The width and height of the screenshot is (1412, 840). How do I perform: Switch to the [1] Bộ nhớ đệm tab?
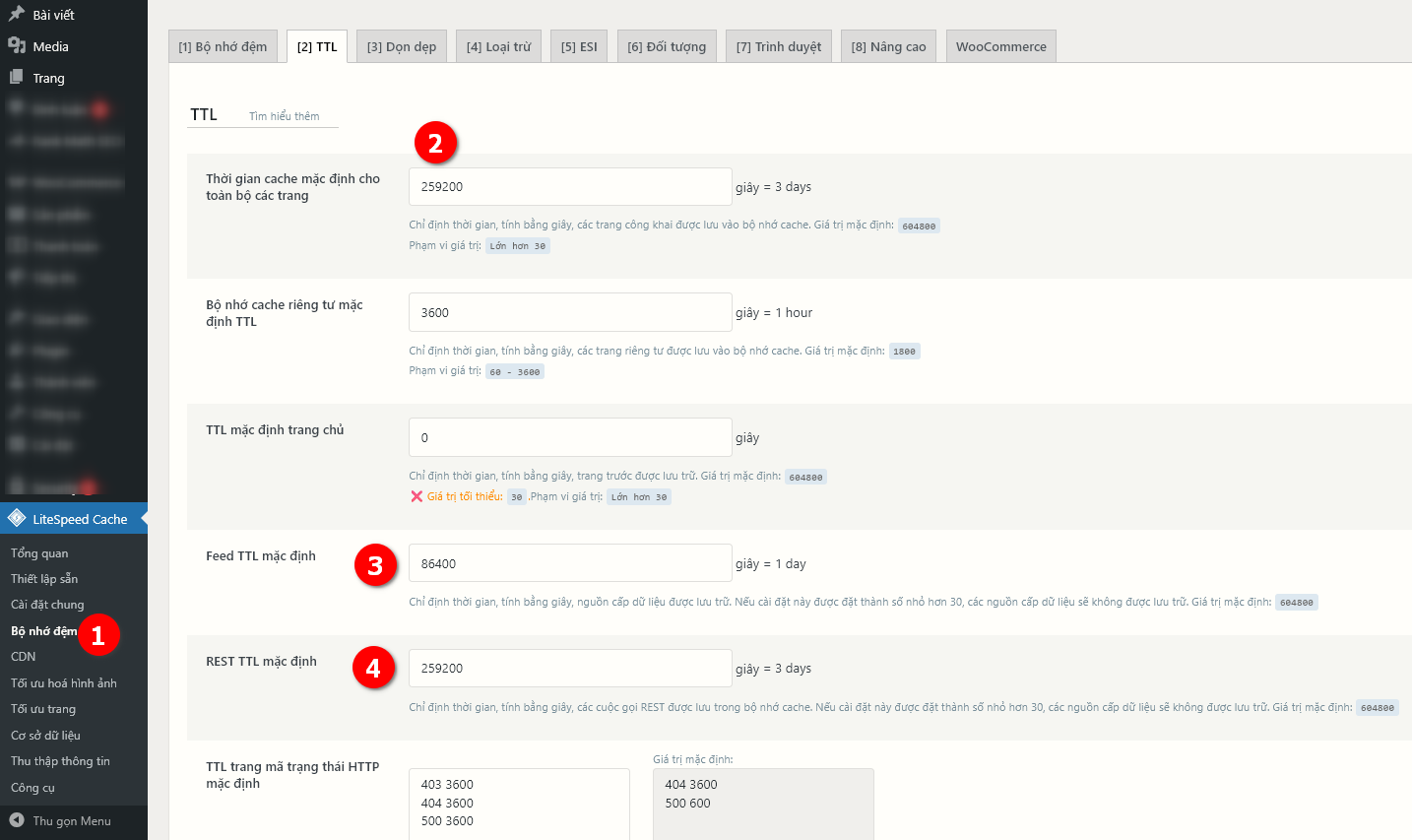(x=223, y=47)
